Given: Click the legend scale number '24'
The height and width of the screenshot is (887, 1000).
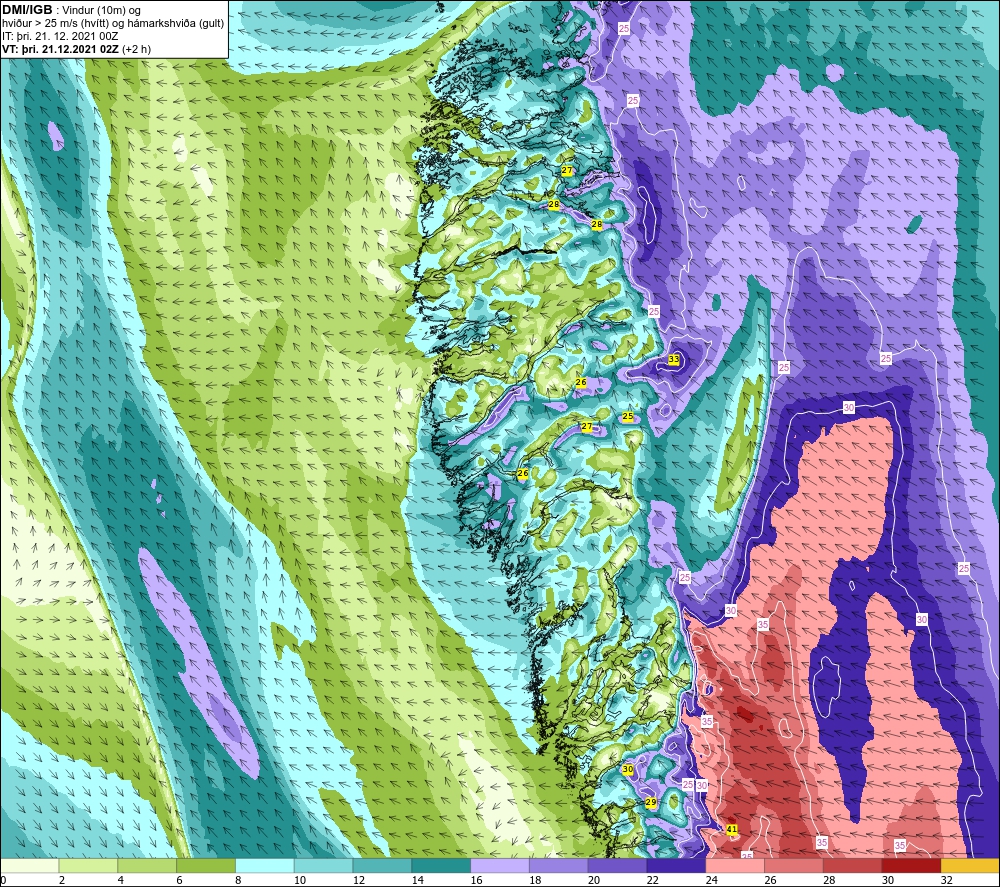Looking at the screenshot, I should coord(712,880).
